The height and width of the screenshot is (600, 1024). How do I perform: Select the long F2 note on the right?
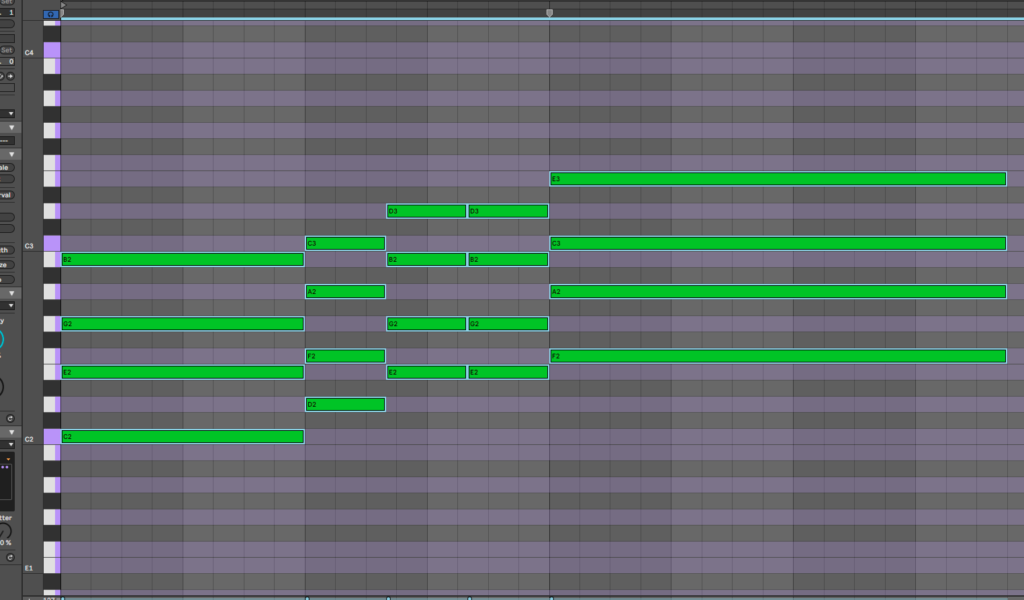click(777, 356)
